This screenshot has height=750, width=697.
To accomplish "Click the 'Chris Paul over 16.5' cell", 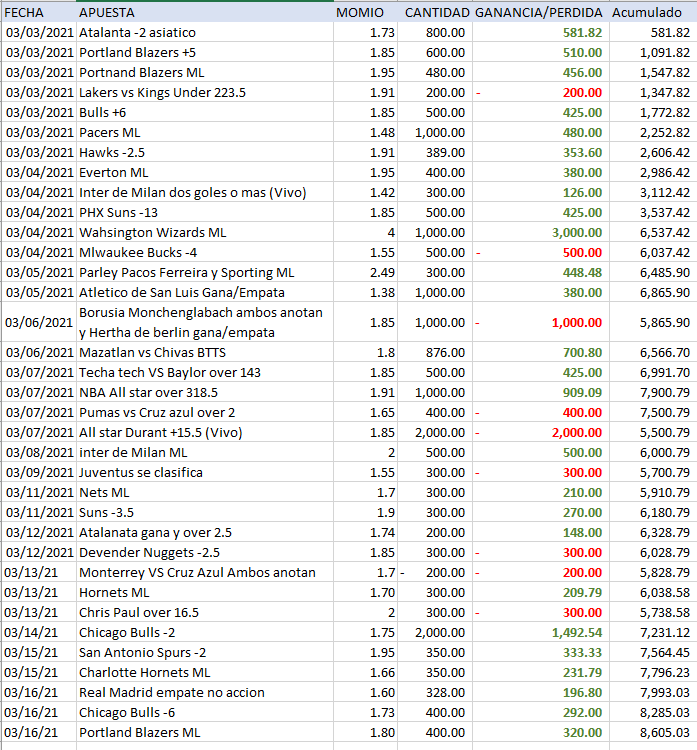I will 205,612.
